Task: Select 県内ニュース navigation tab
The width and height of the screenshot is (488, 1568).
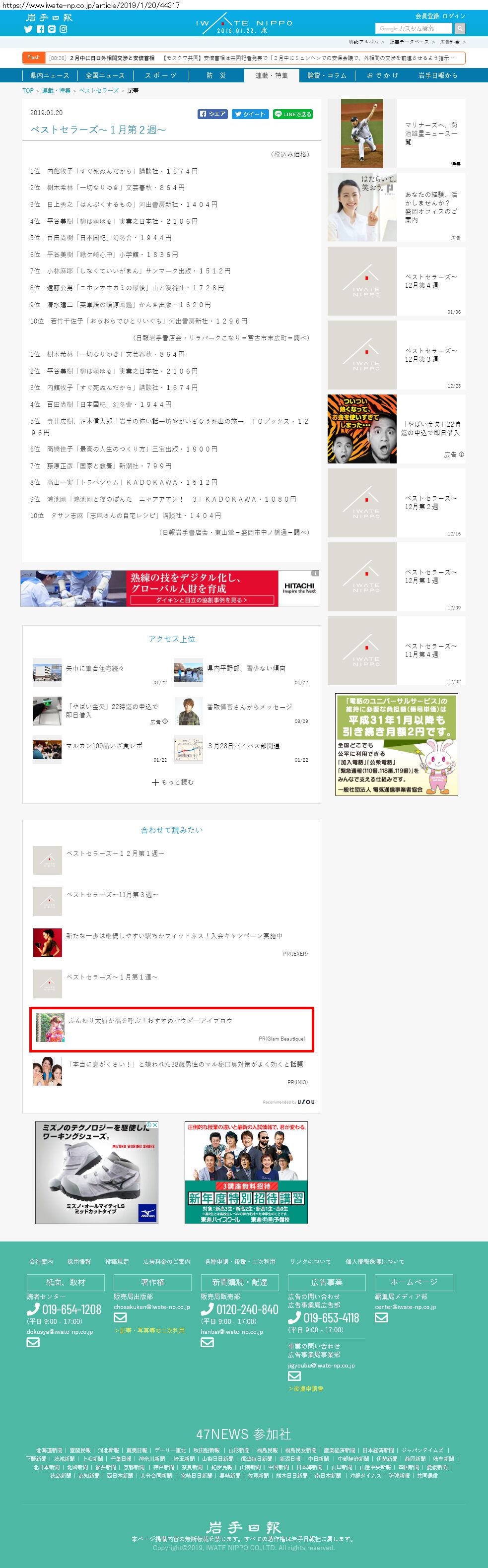Action: click(x=50, y=75)
